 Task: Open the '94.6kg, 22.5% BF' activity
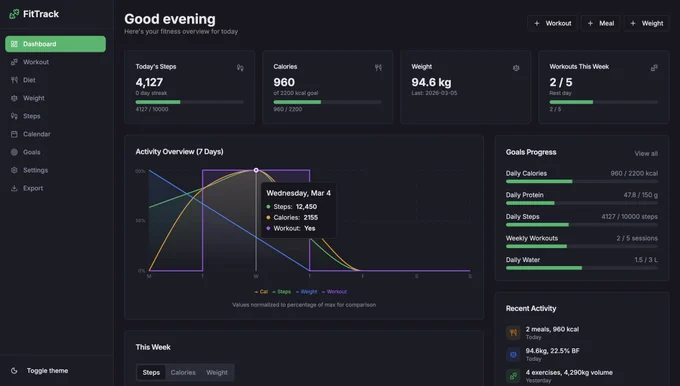coord(552,351)
